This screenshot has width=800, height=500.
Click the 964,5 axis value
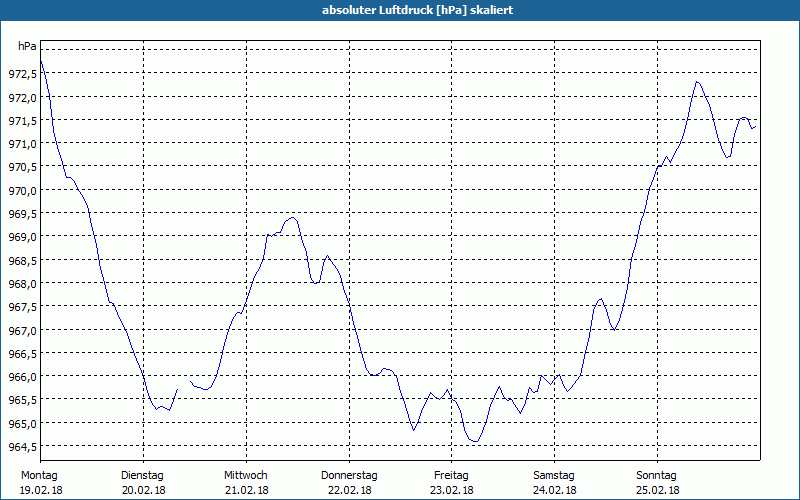(x=23, y=447)
